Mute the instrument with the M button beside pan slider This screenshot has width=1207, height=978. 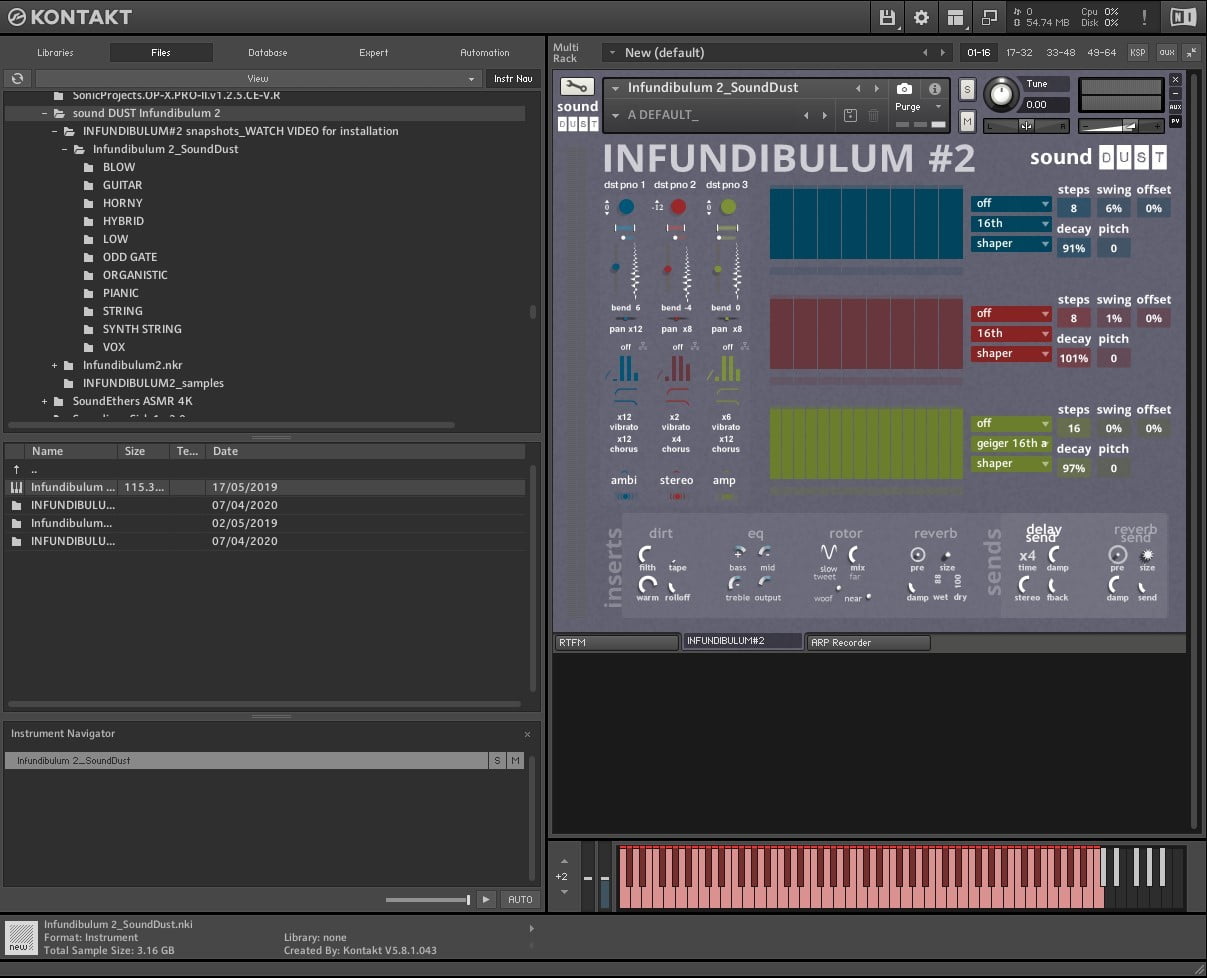(967, 121)
